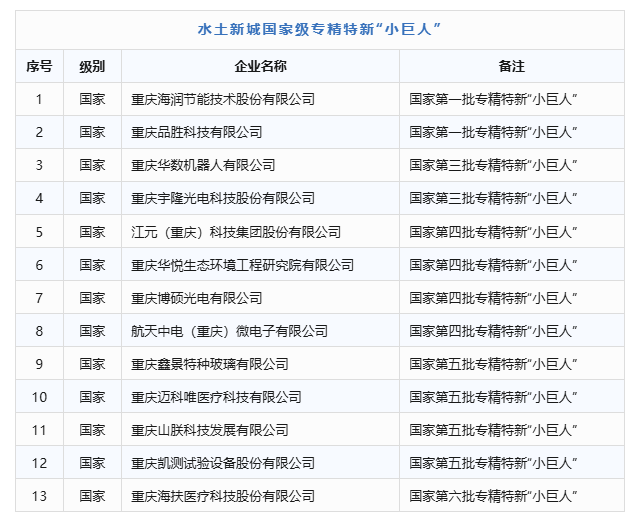639x521 pixels.
Task: Click 国家第三批 remark in 重庆宇隆光电 row
Action: pos(493,198)
